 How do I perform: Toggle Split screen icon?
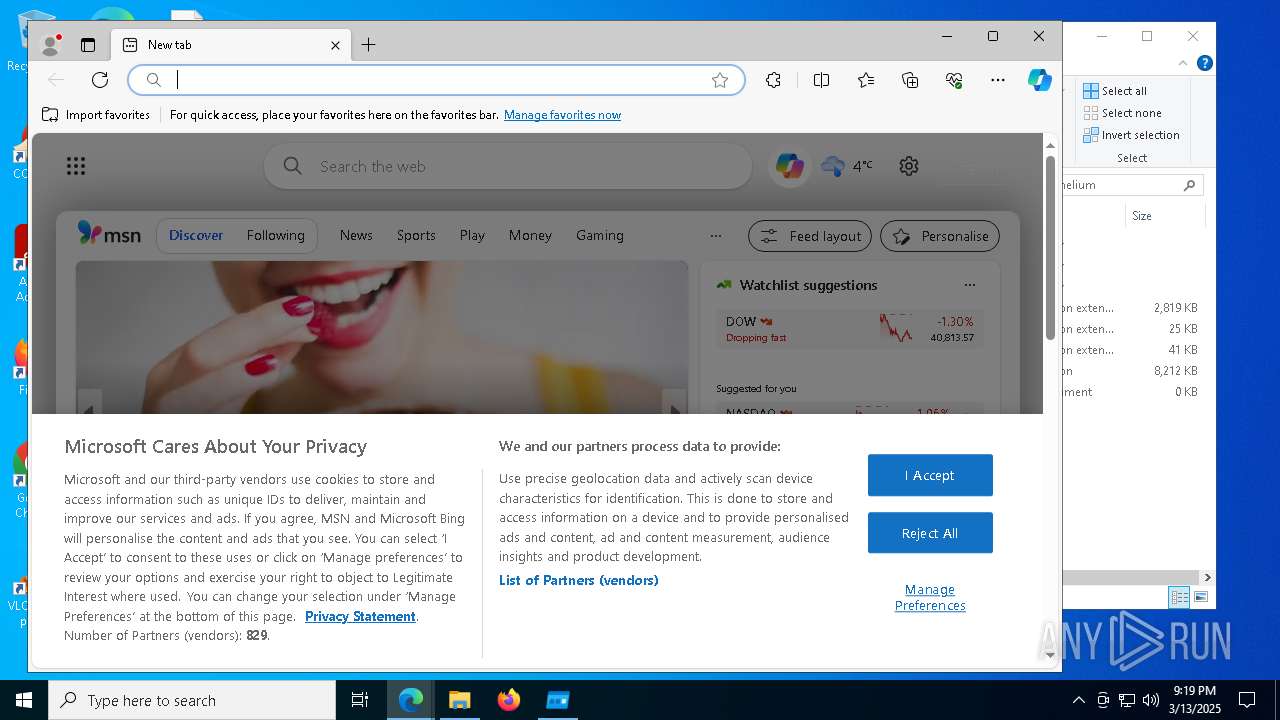pos(821,80)
